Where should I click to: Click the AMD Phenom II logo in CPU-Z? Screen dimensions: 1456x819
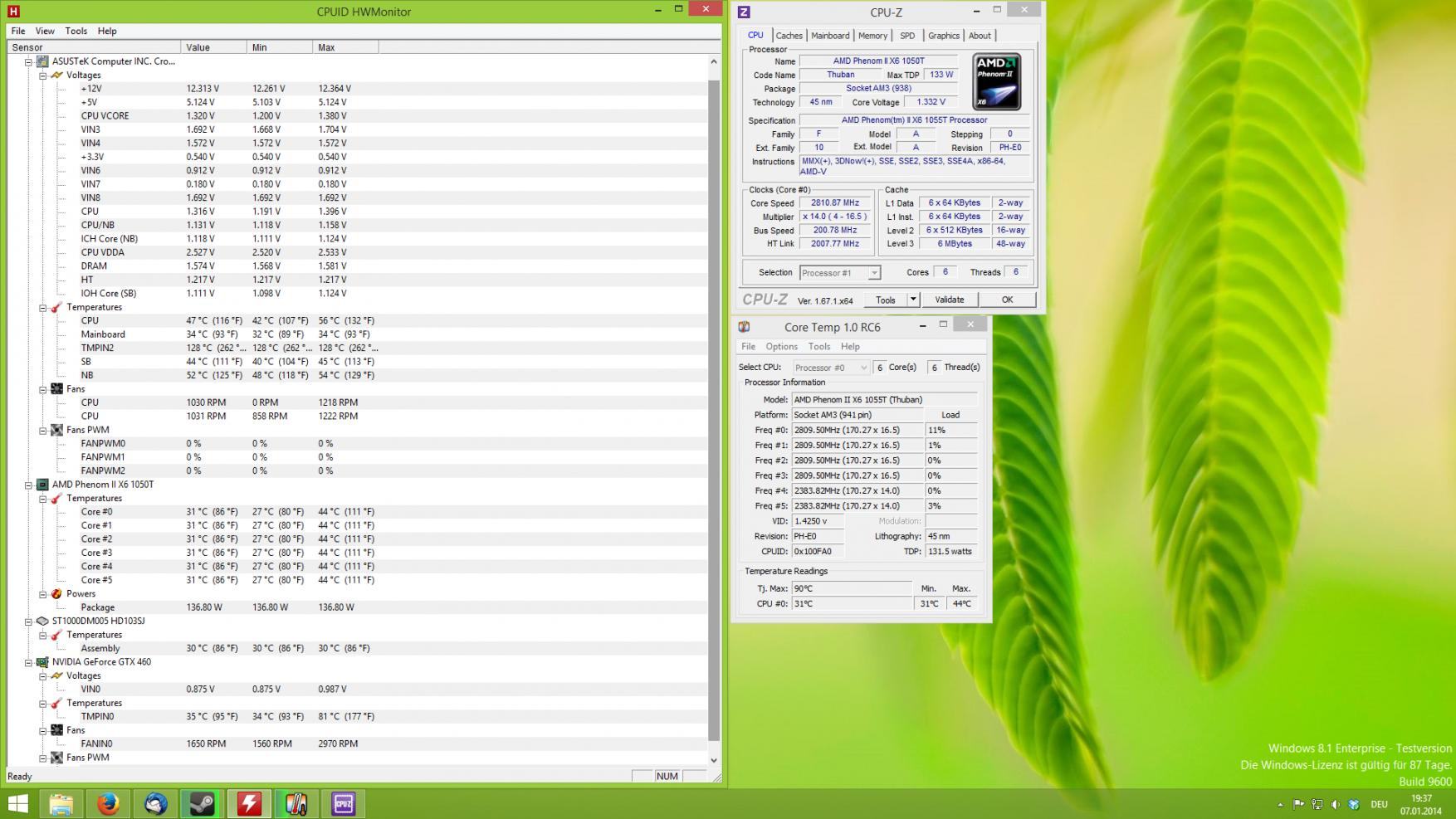pyautogui.click(x=996, y=82)
